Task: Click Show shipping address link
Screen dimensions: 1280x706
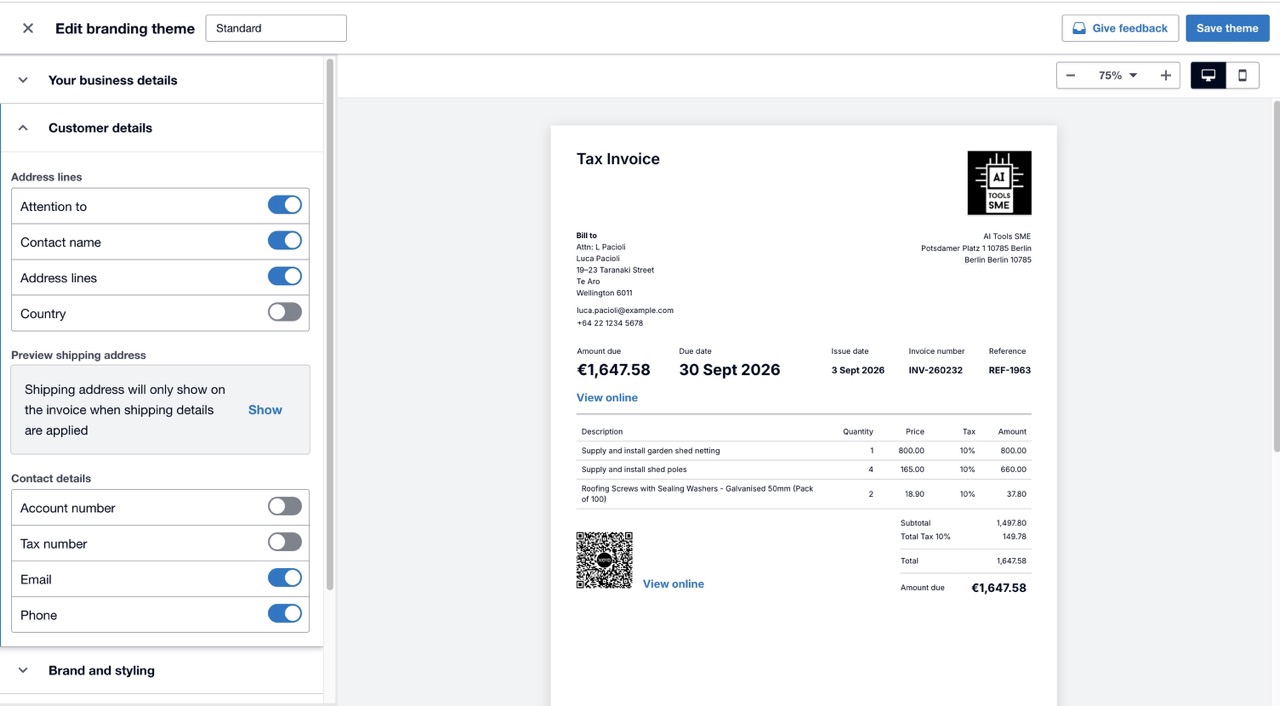Action: pos(265,410)
